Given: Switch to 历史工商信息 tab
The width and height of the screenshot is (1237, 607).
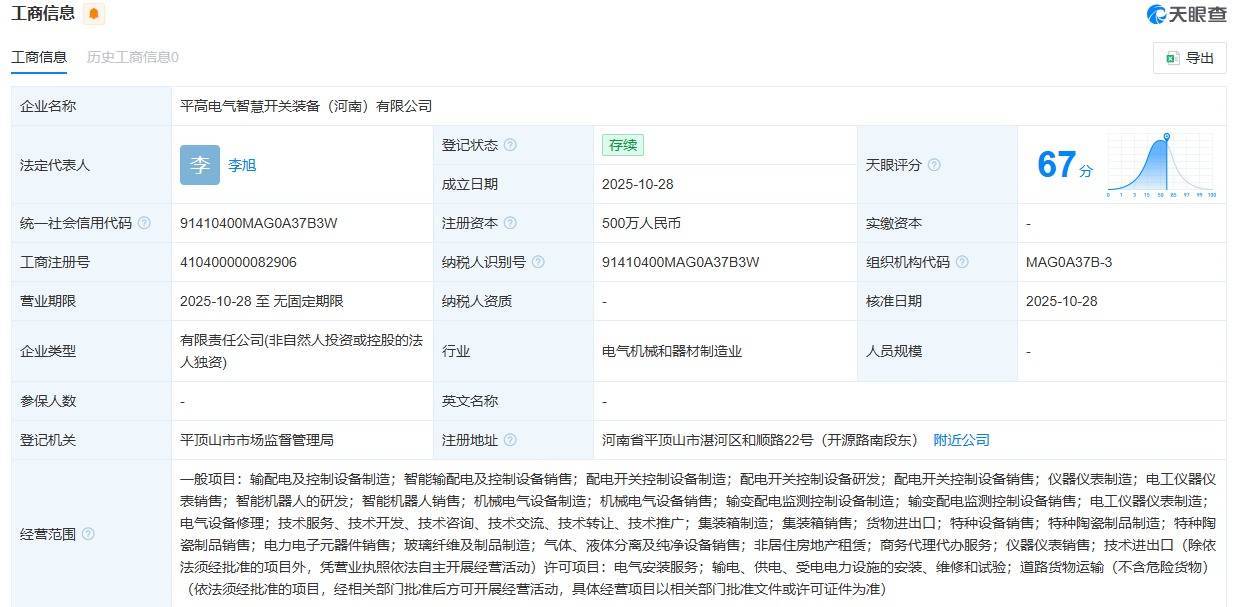Looking at the screenshot, I should click(x=133, y=57).
